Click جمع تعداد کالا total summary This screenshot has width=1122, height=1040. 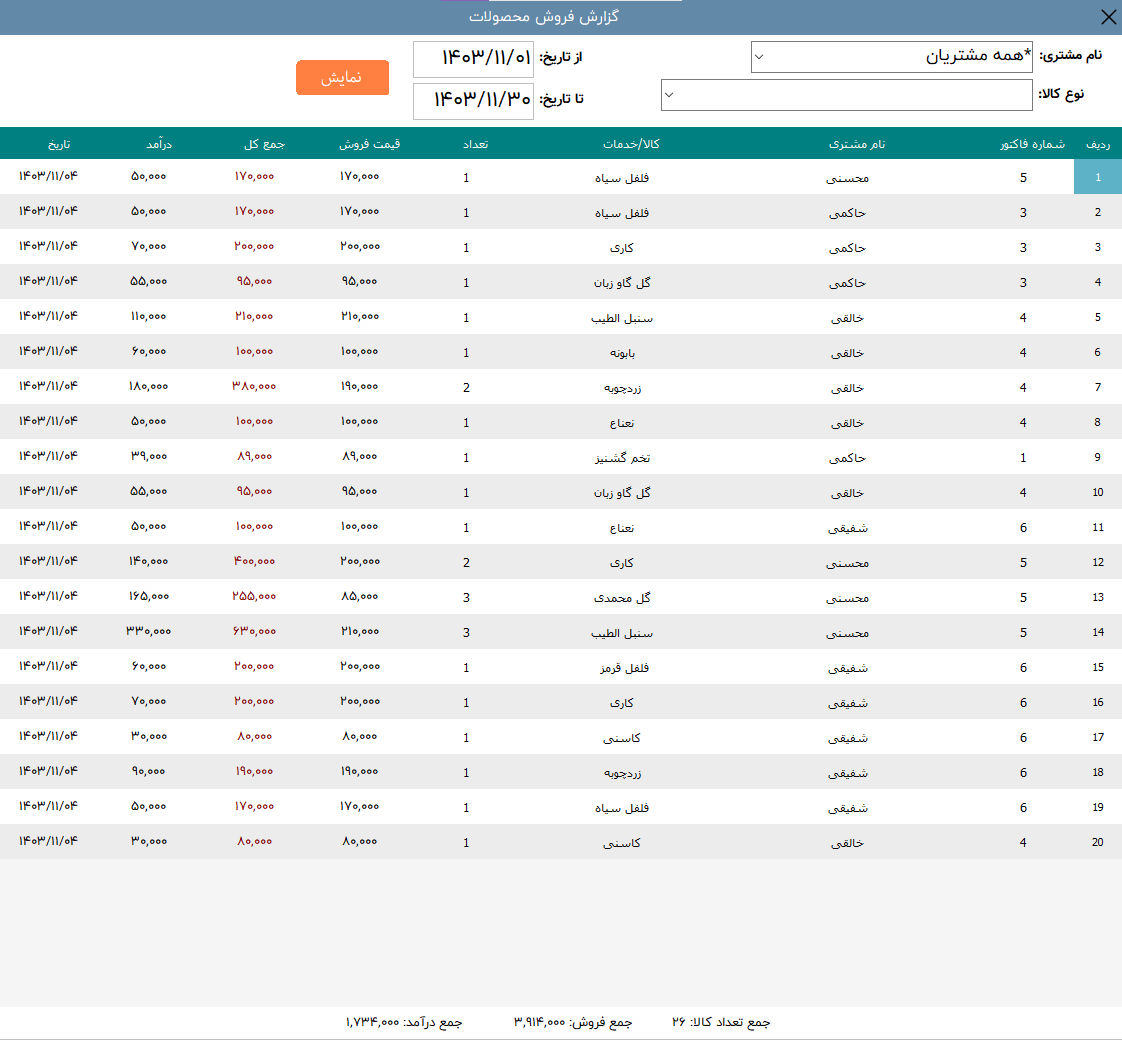tap(721, 1022)
